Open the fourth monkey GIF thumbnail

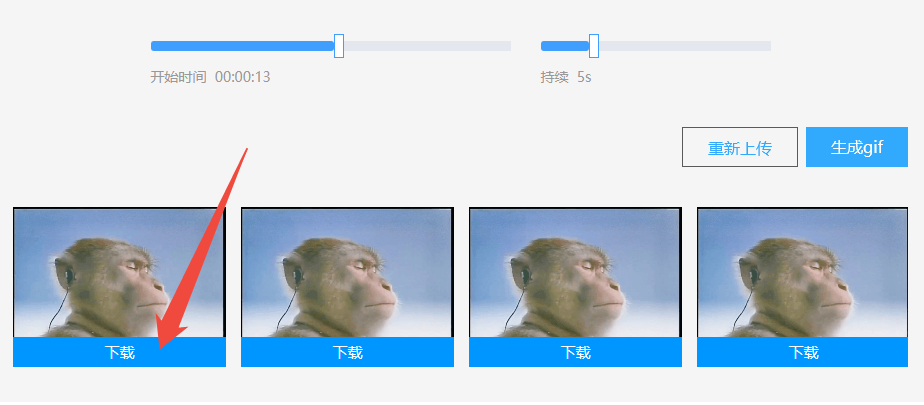[803, 272]
